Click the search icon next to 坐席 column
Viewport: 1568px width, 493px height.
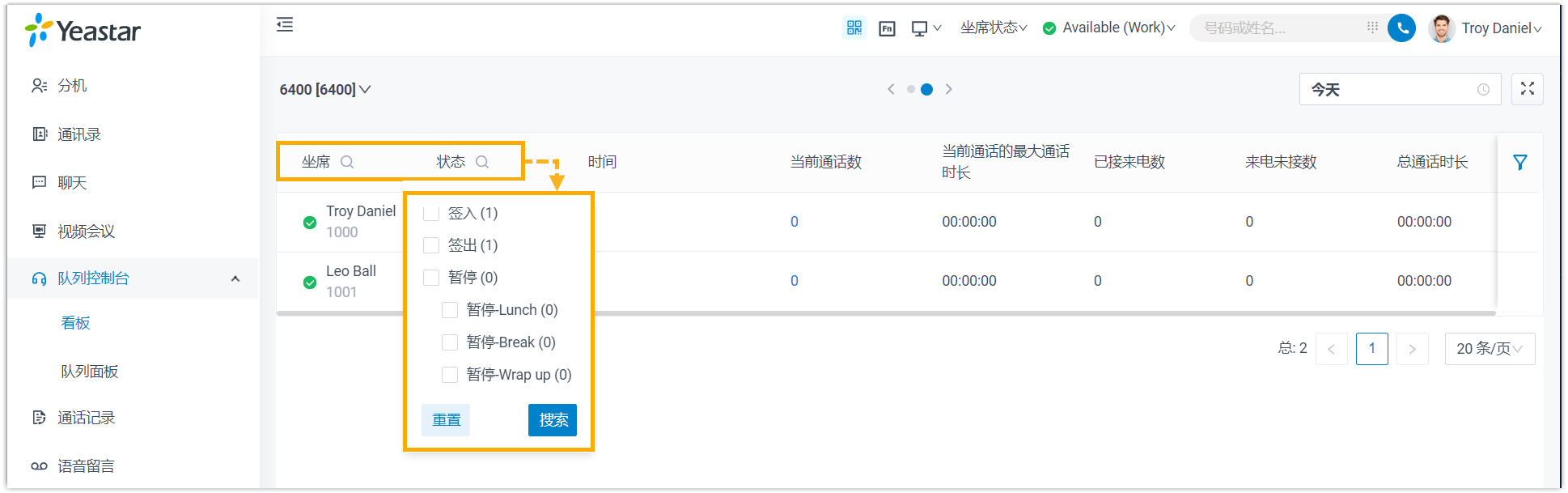[347, 162]
